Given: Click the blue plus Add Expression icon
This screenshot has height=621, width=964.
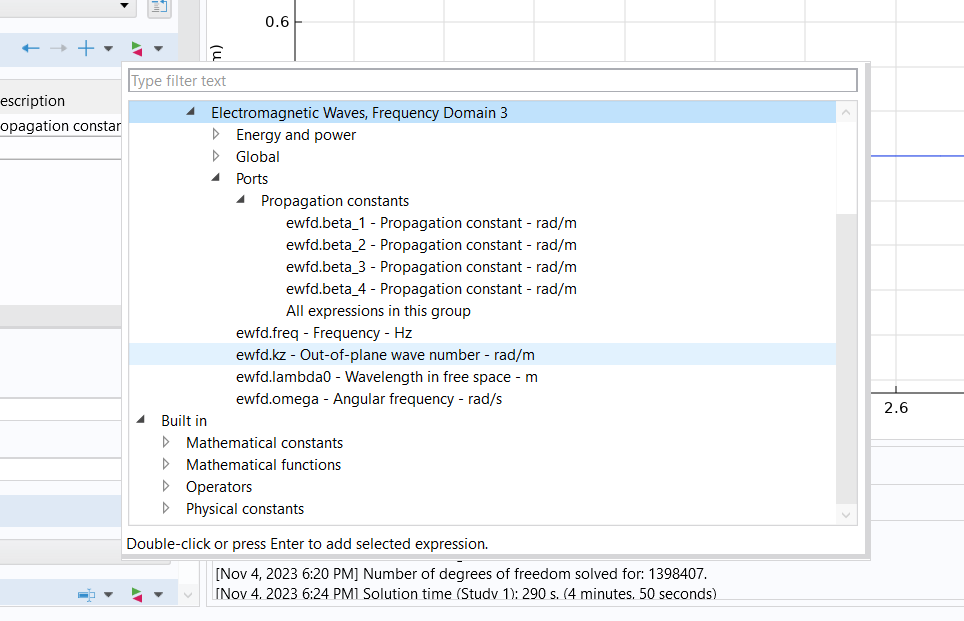Looking at the screenshot, I should (87, 48).
